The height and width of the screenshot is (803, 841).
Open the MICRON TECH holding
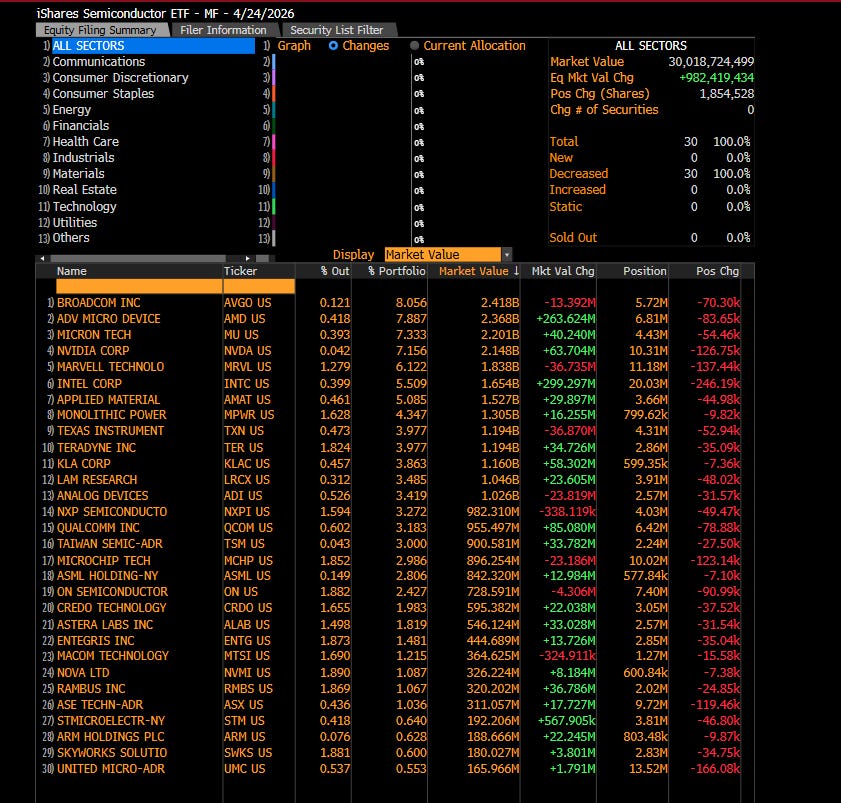(x=94, y=335)
